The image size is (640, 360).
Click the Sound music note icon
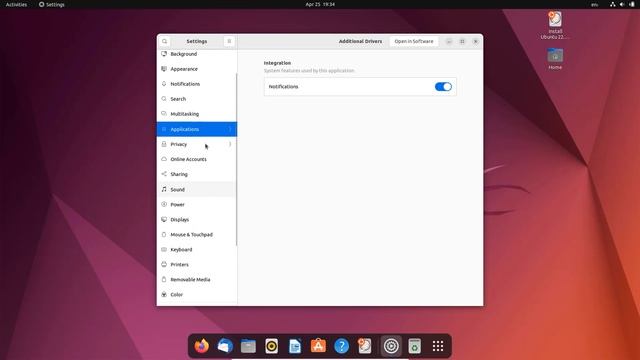(164, 189)
